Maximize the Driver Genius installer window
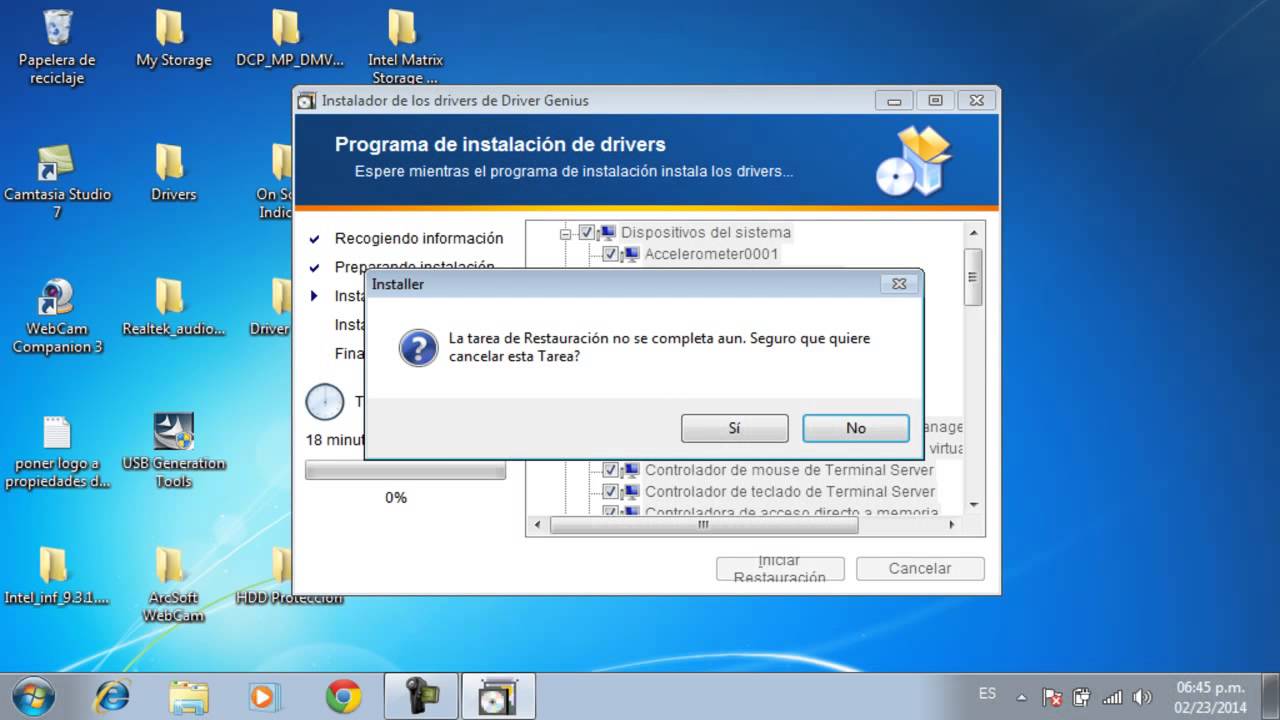This screenshot has width=1280, height=720. point(935,100)
